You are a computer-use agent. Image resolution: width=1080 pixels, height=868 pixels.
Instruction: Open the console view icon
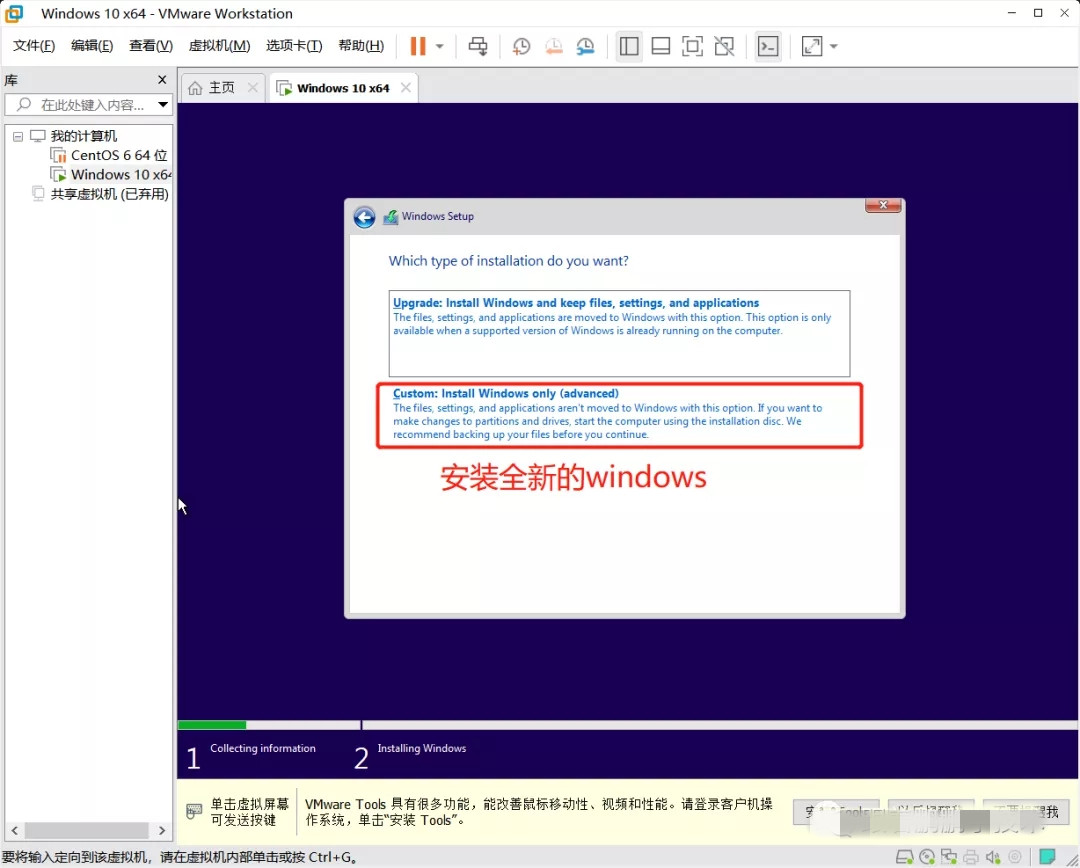767,46
